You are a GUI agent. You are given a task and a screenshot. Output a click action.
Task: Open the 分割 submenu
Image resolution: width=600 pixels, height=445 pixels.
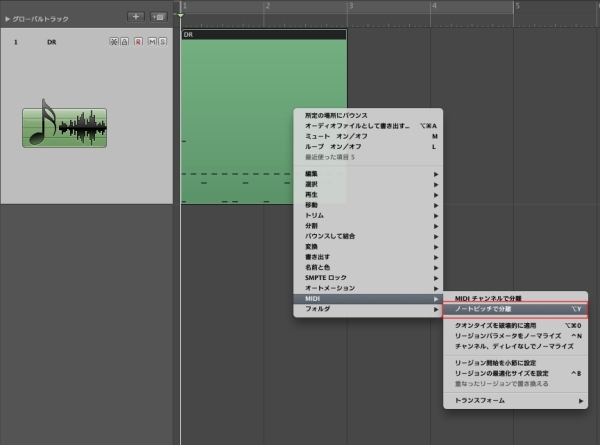pyautogui.click(x=368, y=226)
